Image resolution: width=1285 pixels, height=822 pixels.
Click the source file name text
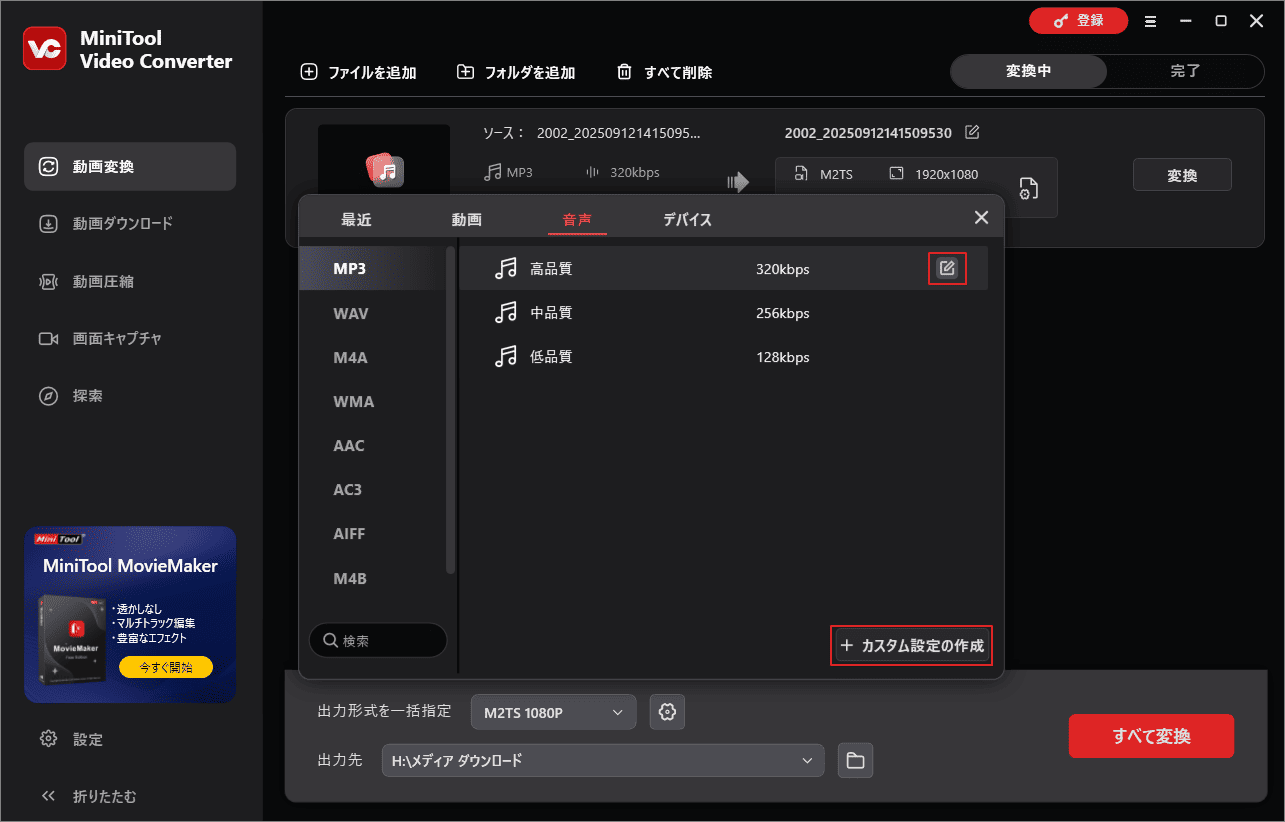tap(619, 133)
